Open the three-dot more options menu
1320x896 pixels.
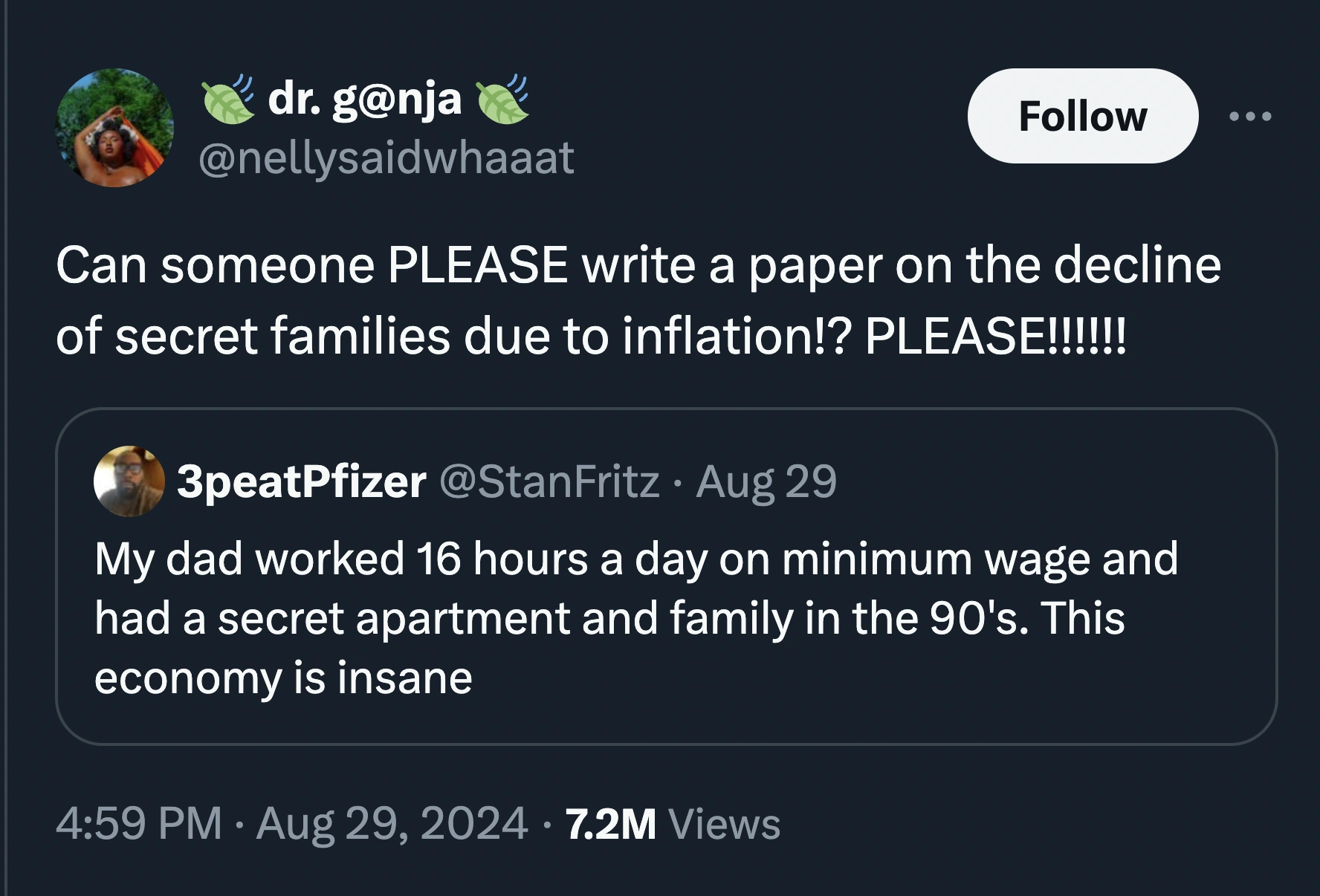pos(1250,117)
